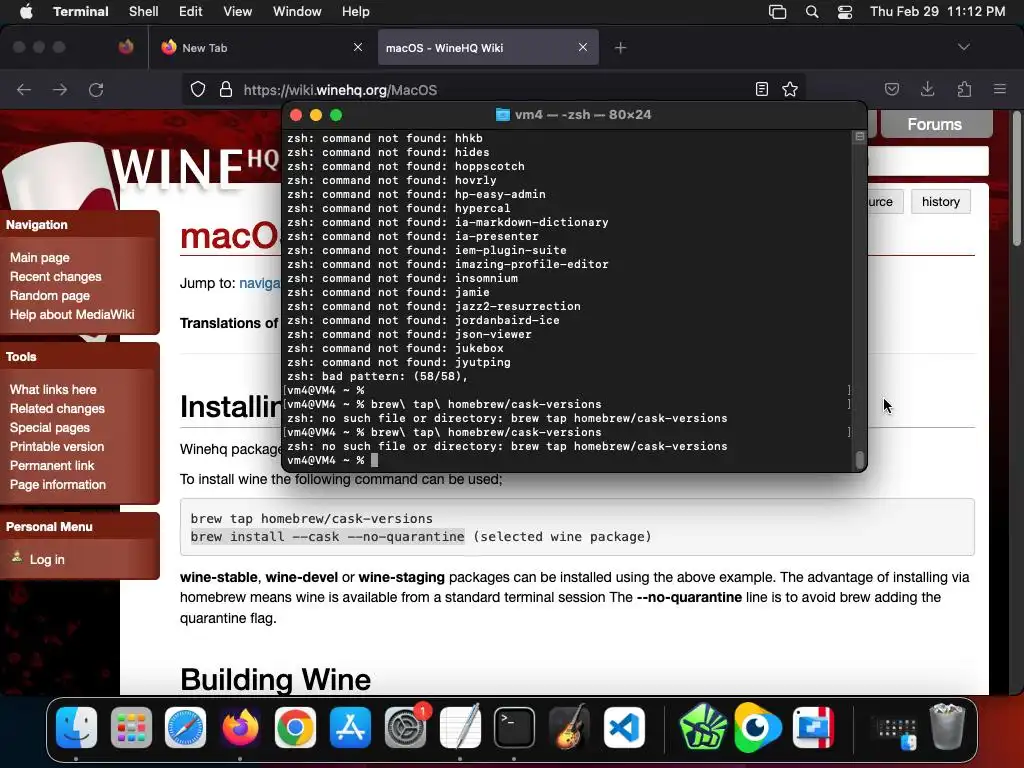Open Launchpad from the Dock
The width and height of the screenshot is (1024, 768).
click(131, 727)
